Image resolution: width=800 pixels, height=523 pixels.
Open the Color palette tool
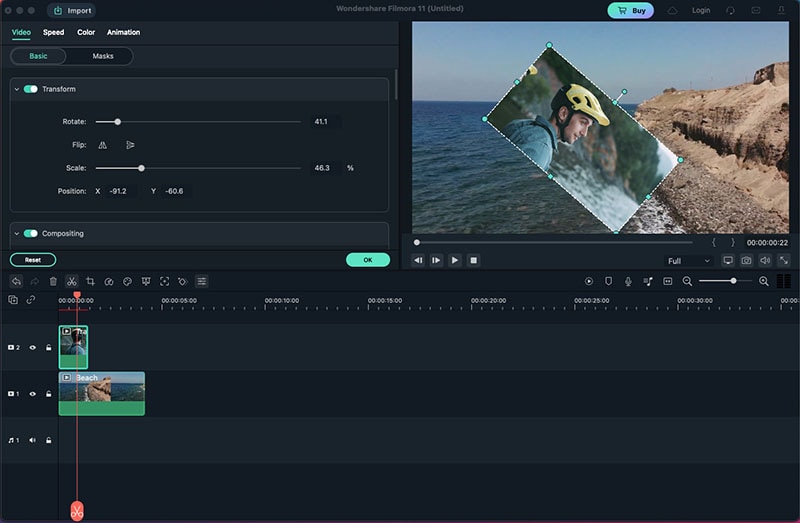coord(128,281)
